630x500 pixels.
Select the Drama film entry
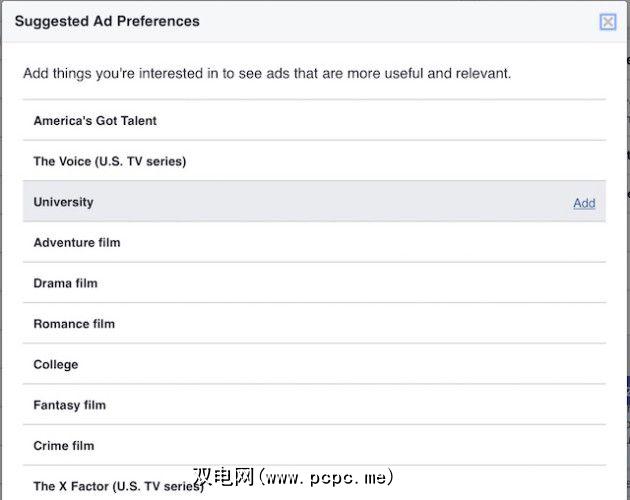[x=66, y=283]
